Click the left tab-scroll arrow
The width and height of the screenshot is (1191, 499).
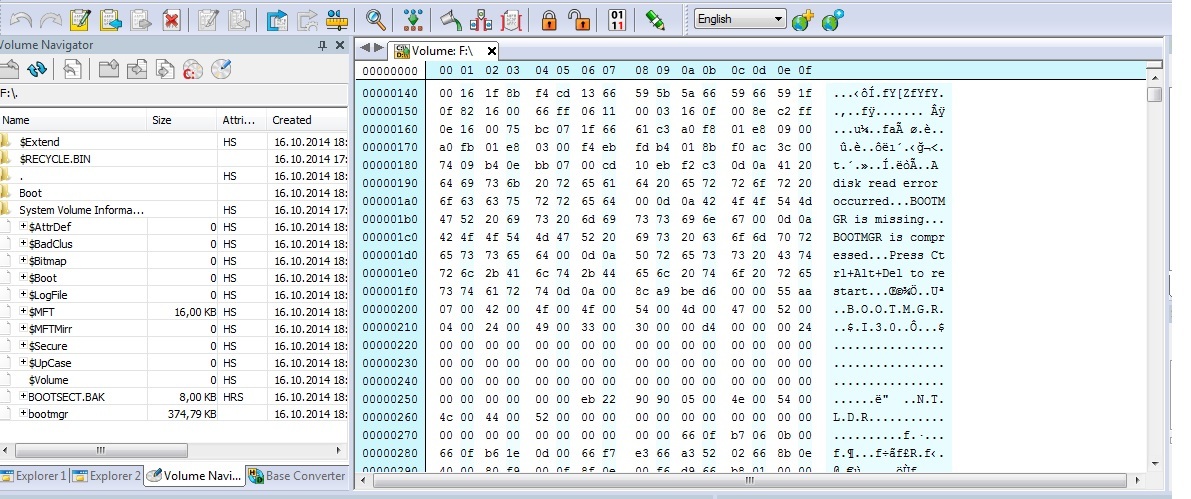[x=365, y=48]
